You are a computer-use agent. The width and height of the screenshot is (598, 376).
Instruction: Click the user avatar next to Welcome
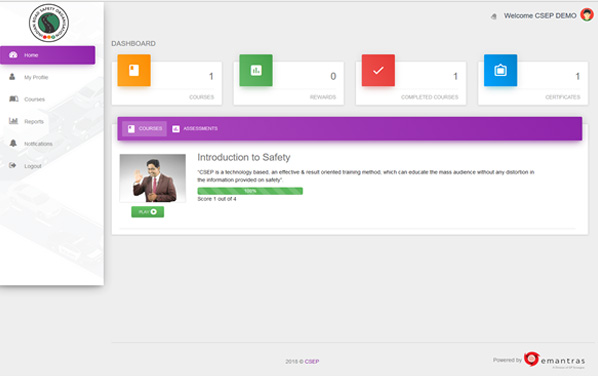coord(587,15)
